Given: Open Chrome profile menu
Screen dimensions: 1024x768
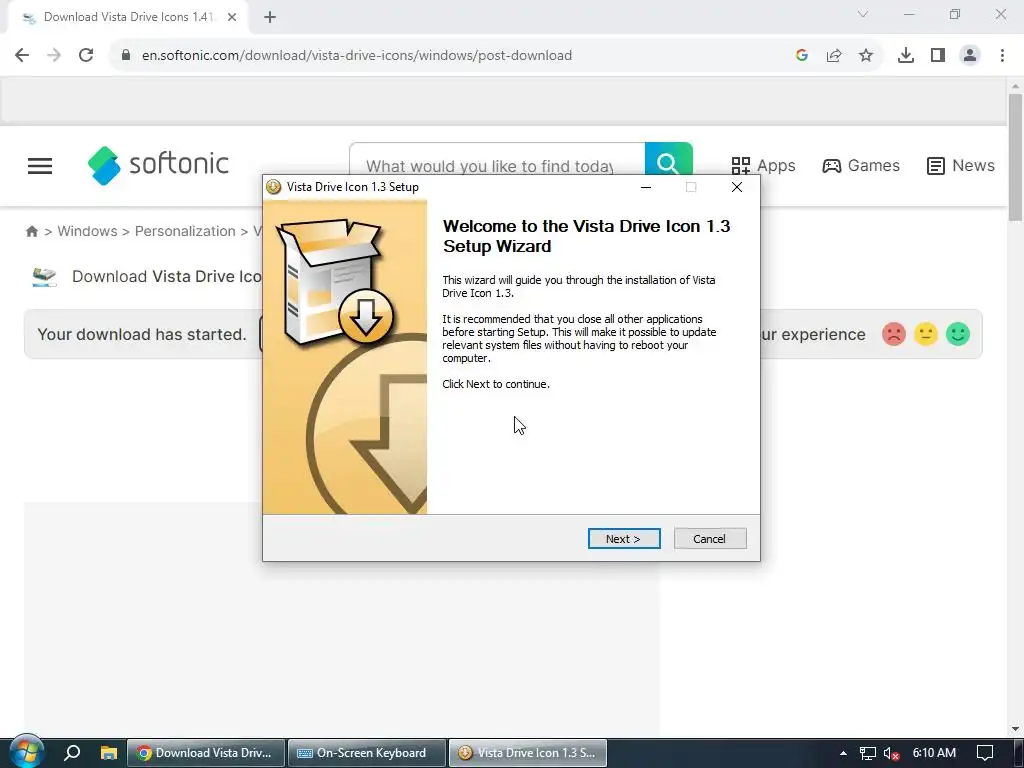Looking at the screenshot, I should [970, 56].
